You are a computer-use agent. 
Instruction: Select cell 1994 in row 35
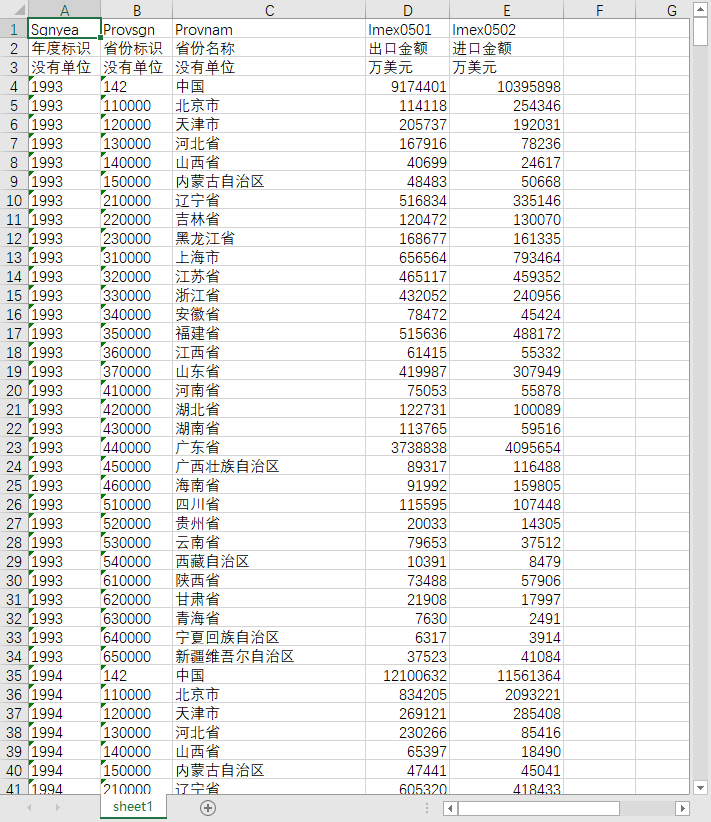click(x=64, y=676)
